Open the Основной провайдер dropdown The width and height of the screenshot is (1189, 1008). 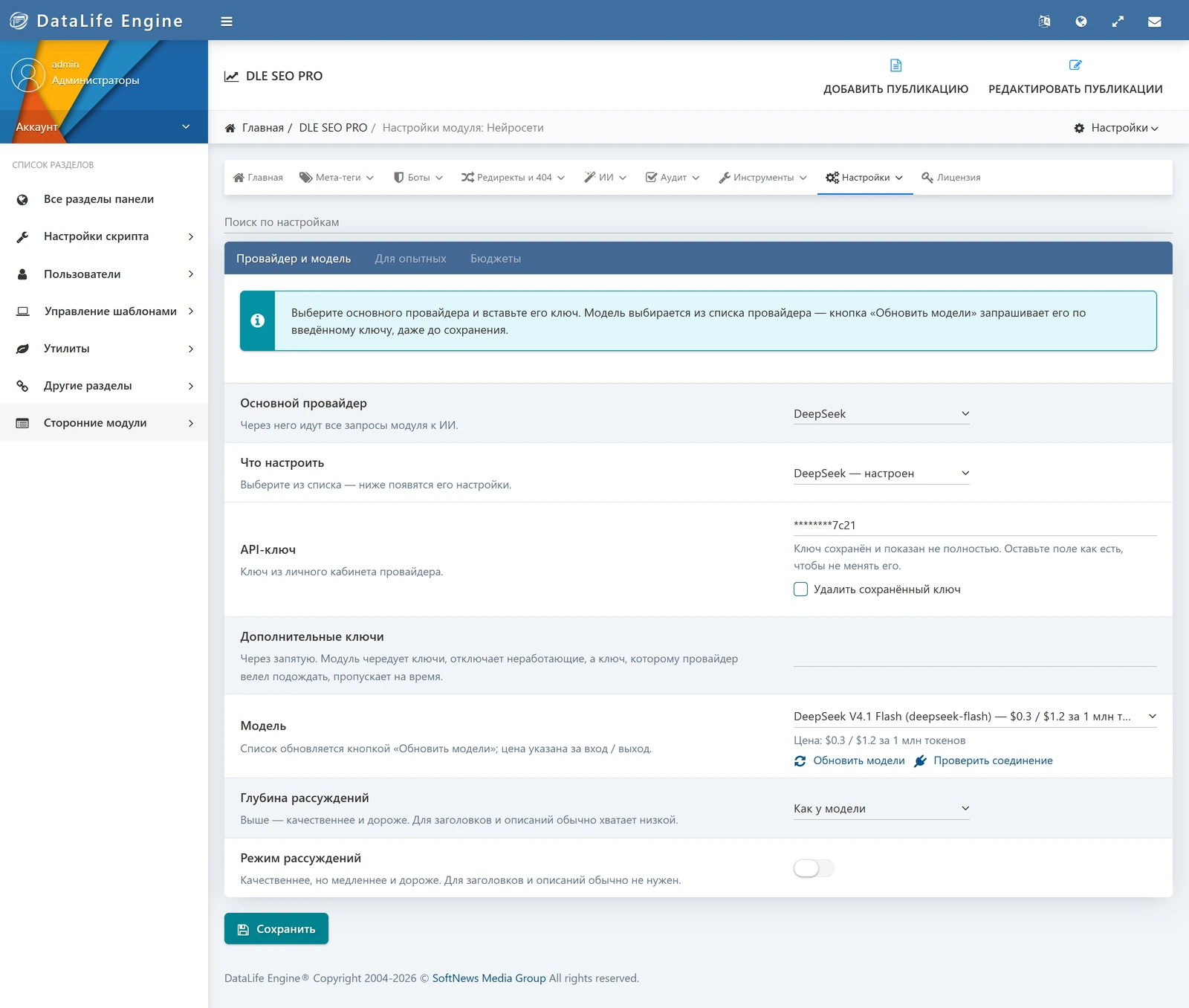[881, 414]
